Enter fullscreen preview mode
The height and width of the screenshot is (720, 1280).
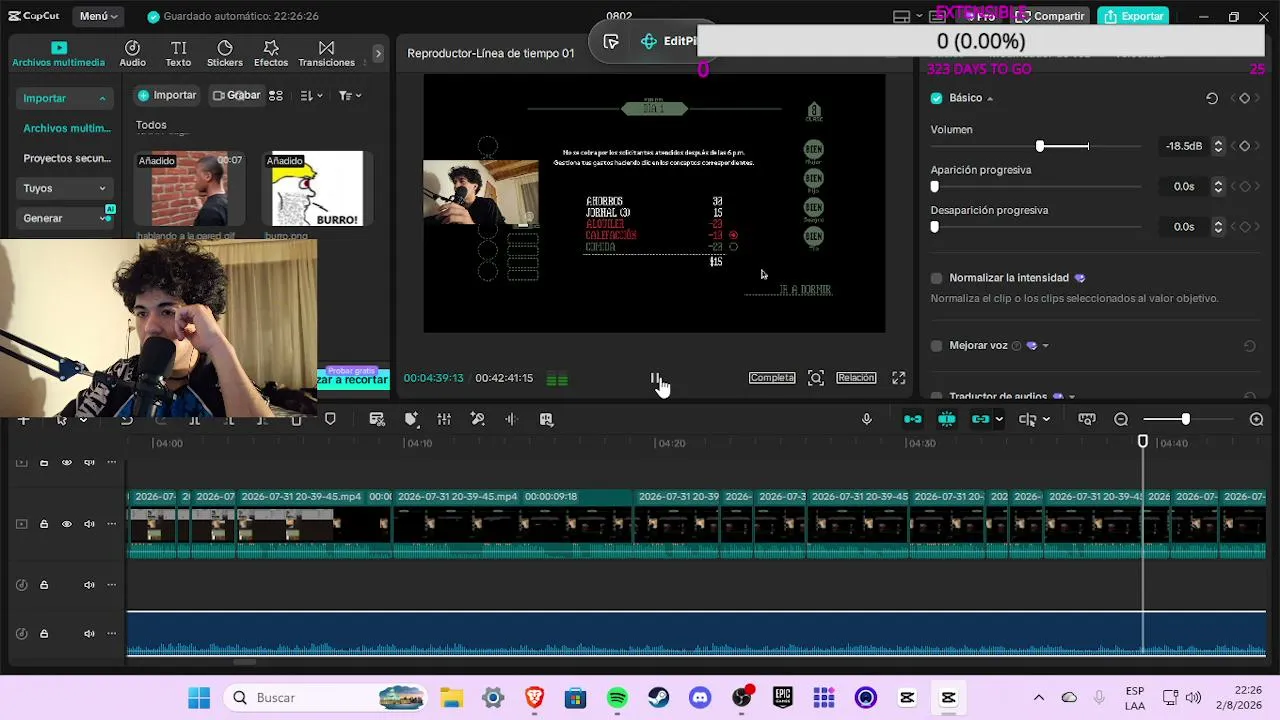pos(899,378)
